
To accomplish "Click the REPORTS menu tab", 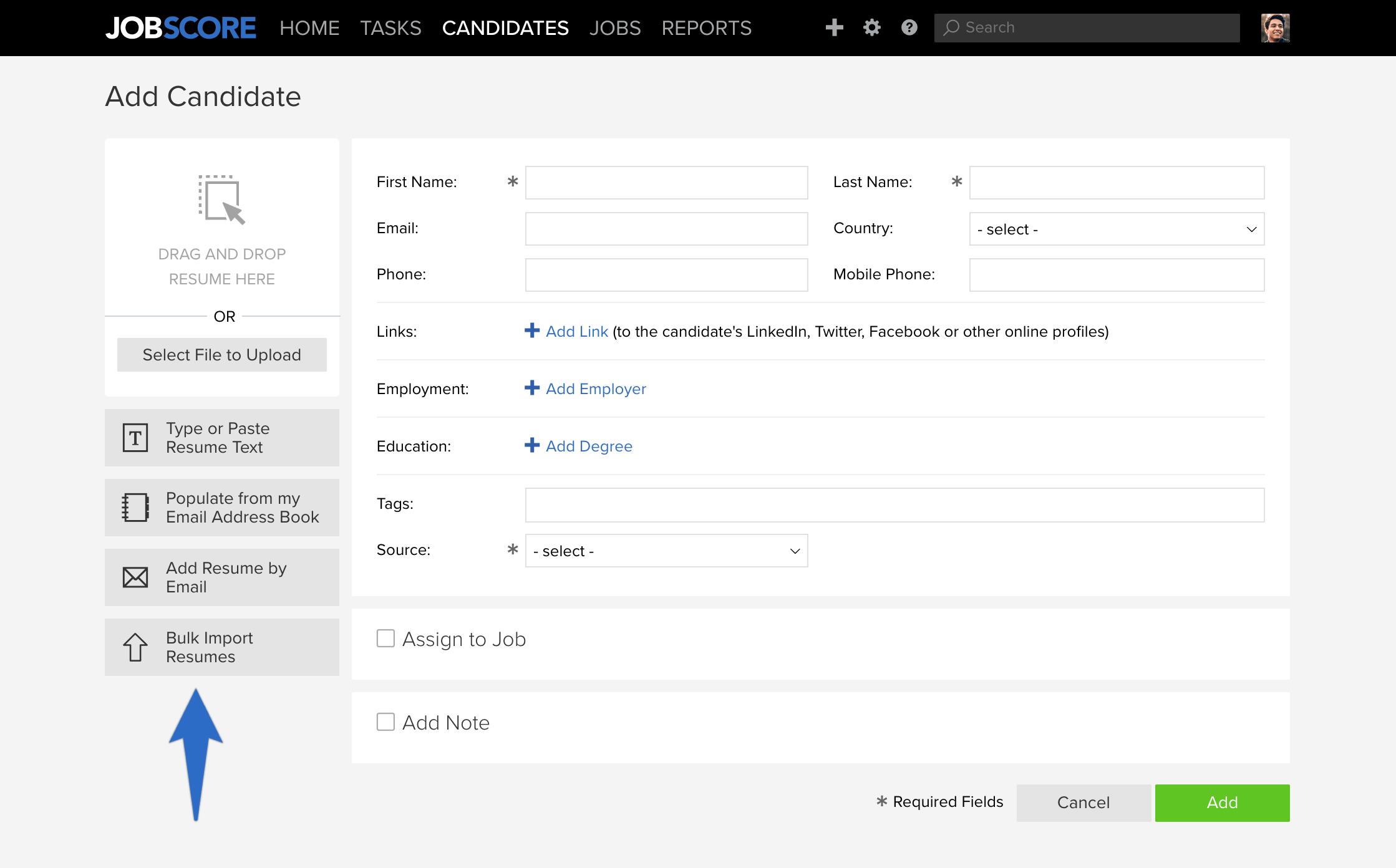I will pyautogui.click(x=706, y=28).
